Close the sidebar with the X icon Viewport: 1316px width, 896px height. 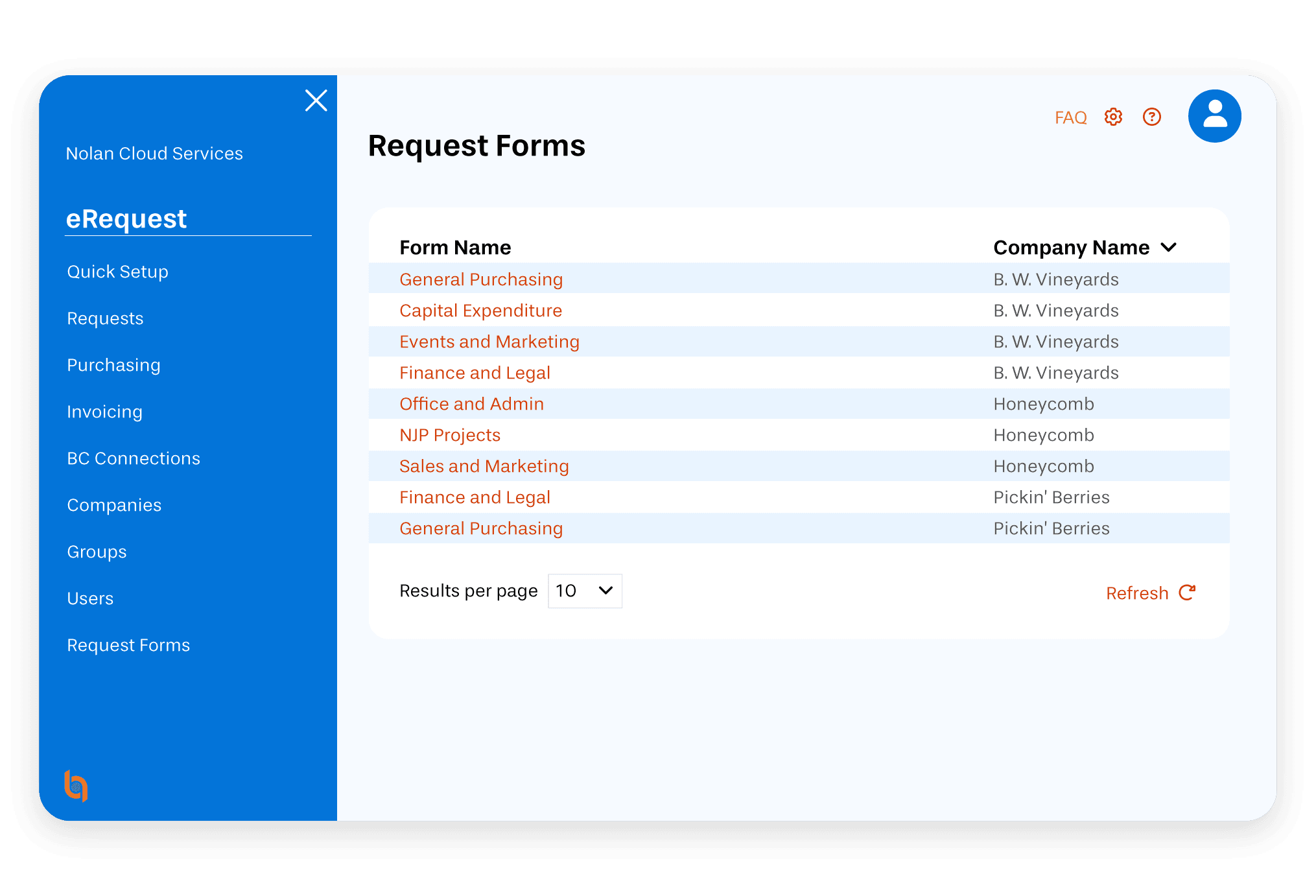click(316, 100)
